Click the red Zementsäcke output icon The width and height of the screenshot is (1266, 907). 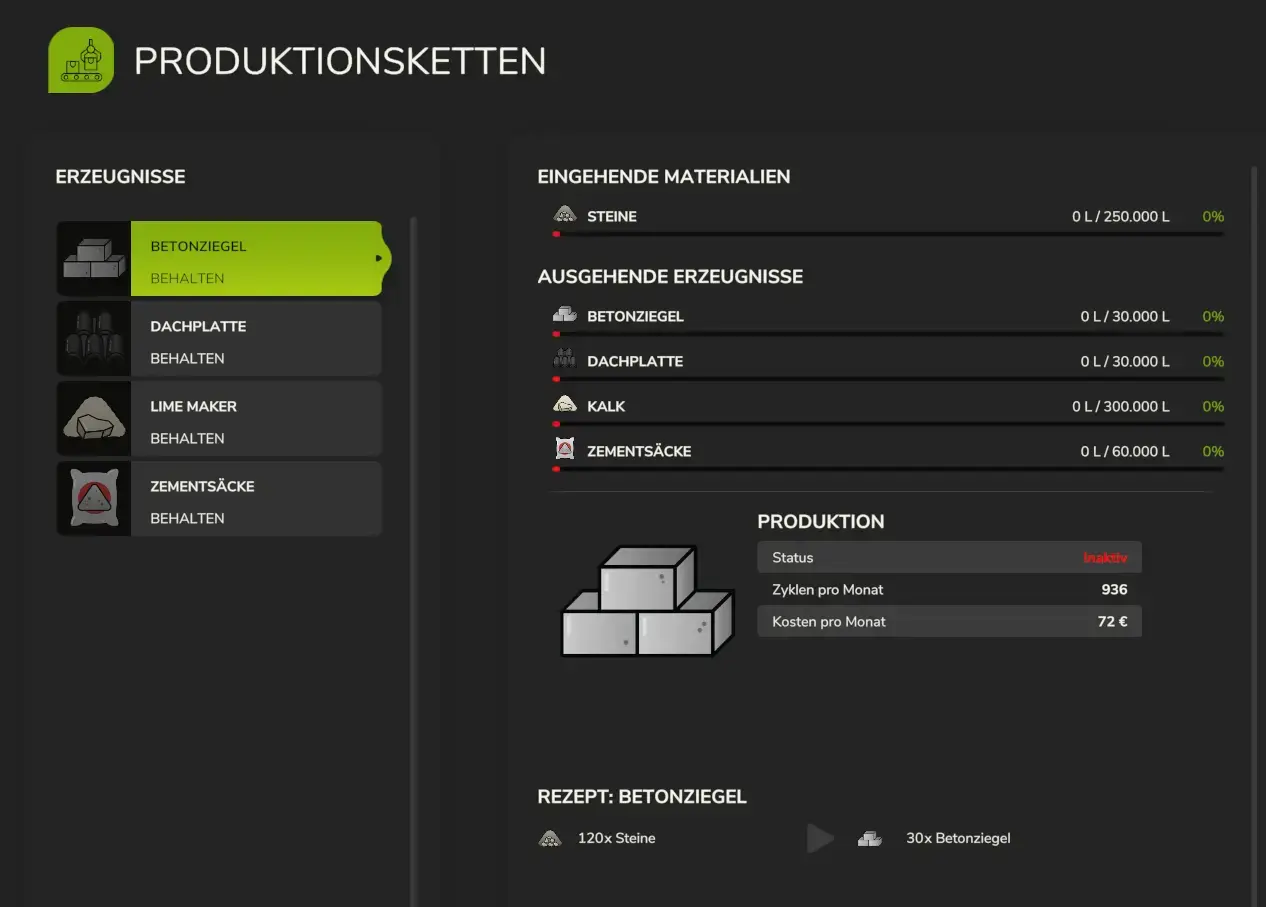(x=565, y=451)
